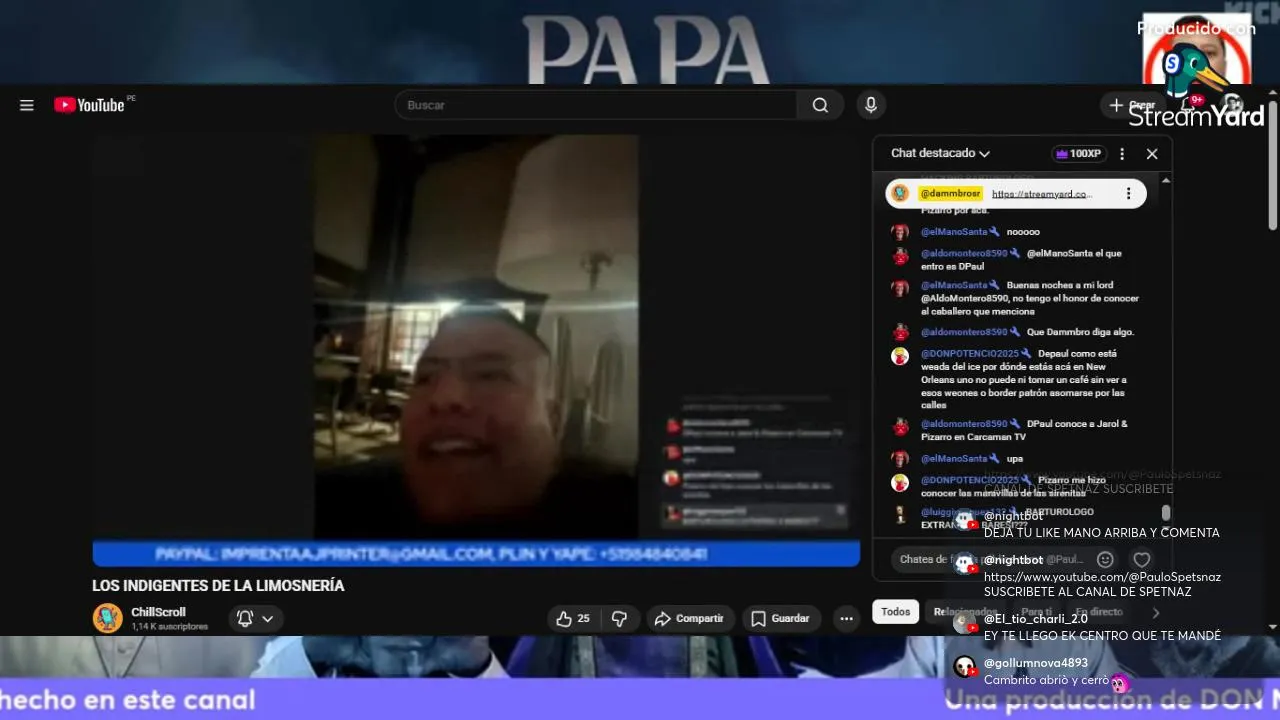This screenshot has height=720, width=1280.
Task: Click the 1,14 K suscriptores text
Action: tap(169, 627)
